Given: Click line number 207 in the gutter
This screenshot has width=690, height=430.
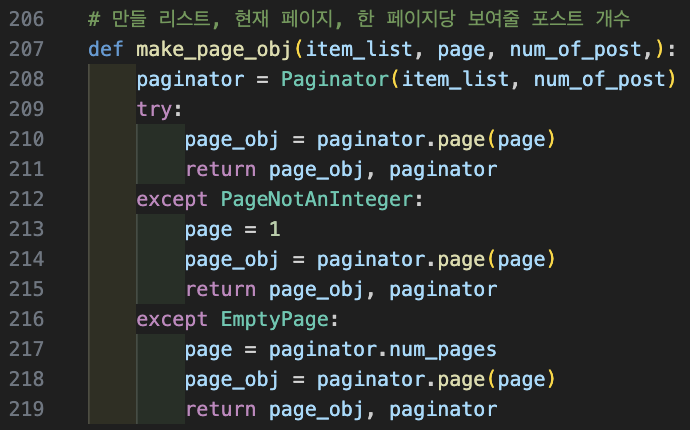Looking at the screenshot, I should (x=26, y=49).
